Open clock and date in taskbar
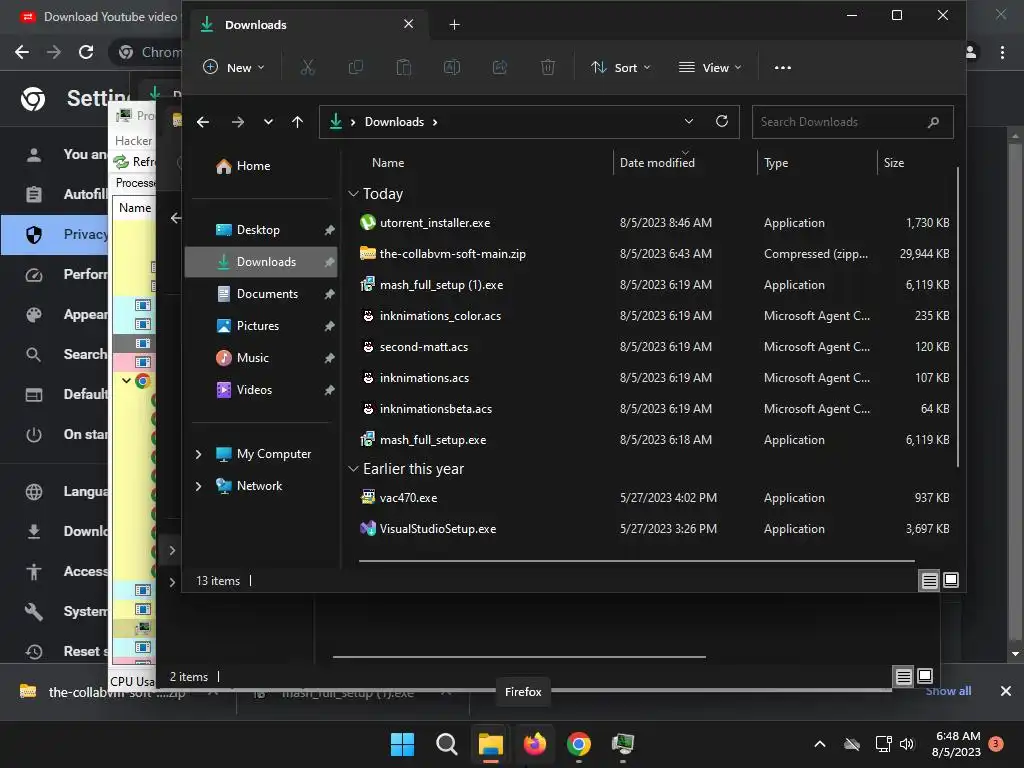Image resolution: width=1024 pixels, height=768 pixels. coord(957,744)
